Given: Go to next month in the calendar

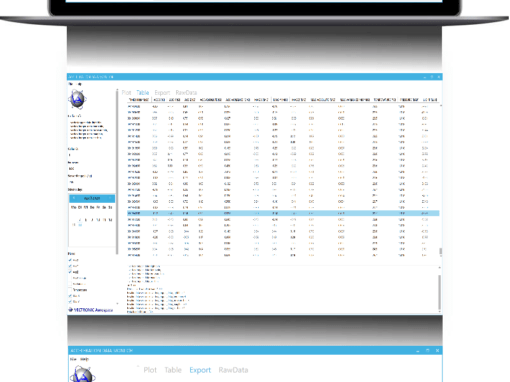Looking at the screenshot, I should pyautogui.click(x=110, y=198).
